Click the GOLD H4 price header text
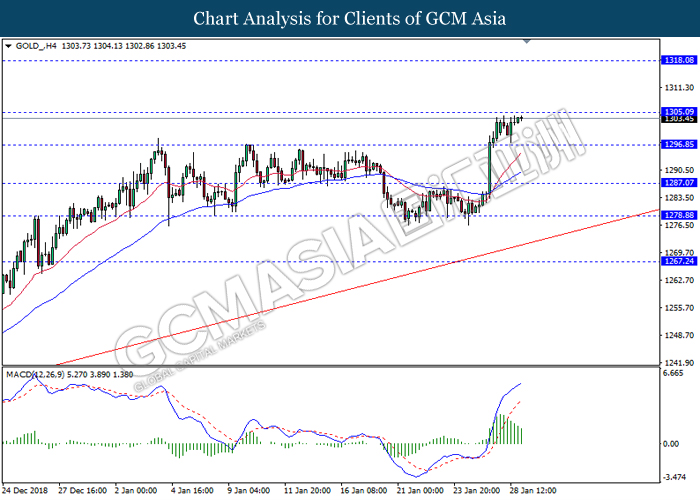Screen dimensions: 700x500 [101, 46]
